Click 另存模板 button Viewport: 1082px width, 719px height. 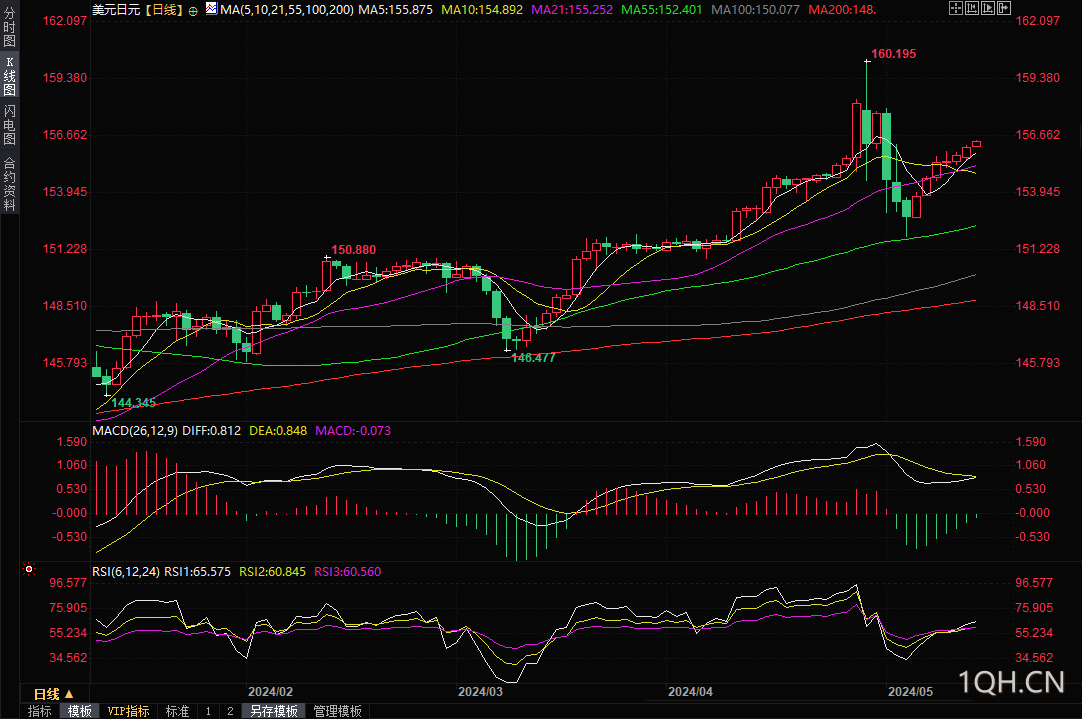pyautogui.click(x=273, y=711)
